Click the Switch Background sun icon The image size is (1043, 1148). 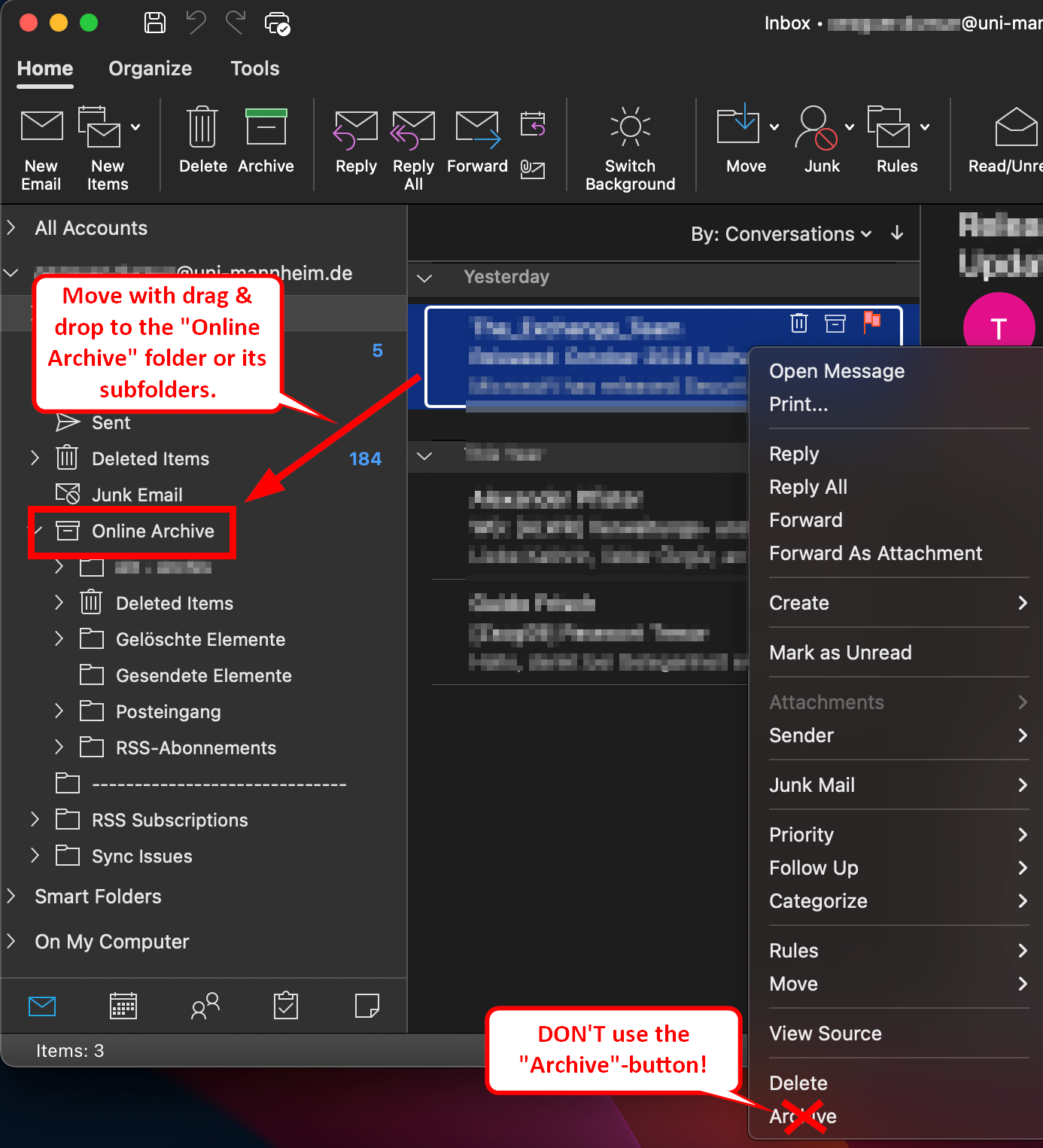coord(631,126)
